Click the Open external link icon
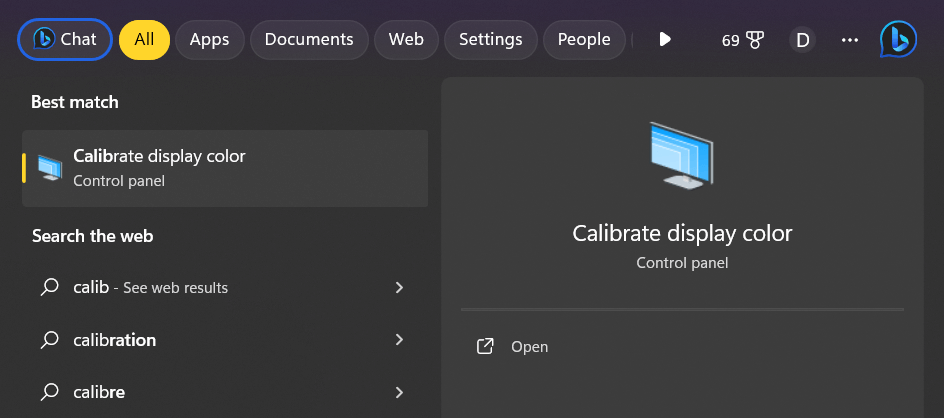944x418 pixels. (x=486, y=347)
